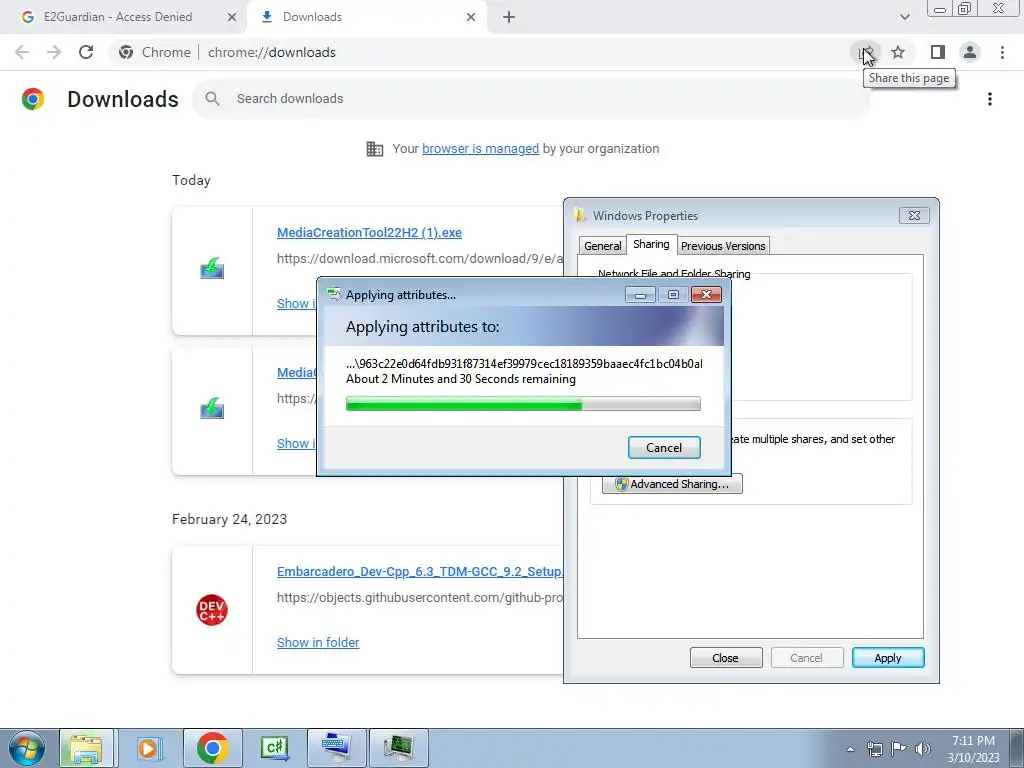1024x768 pixels.
Task: Close the Downloads tab
Action: coord(471,17)
